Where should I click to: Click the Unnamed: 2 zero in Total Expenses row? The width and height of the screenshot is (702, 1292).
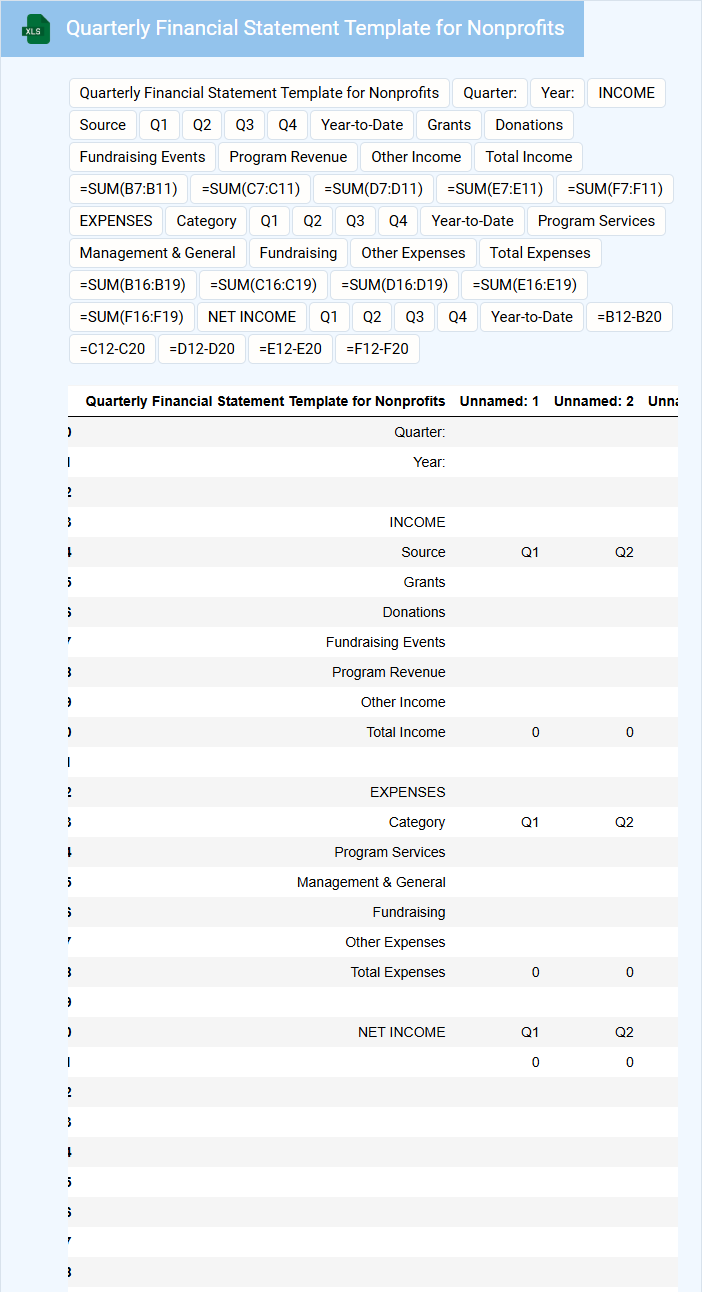point(630,972)
